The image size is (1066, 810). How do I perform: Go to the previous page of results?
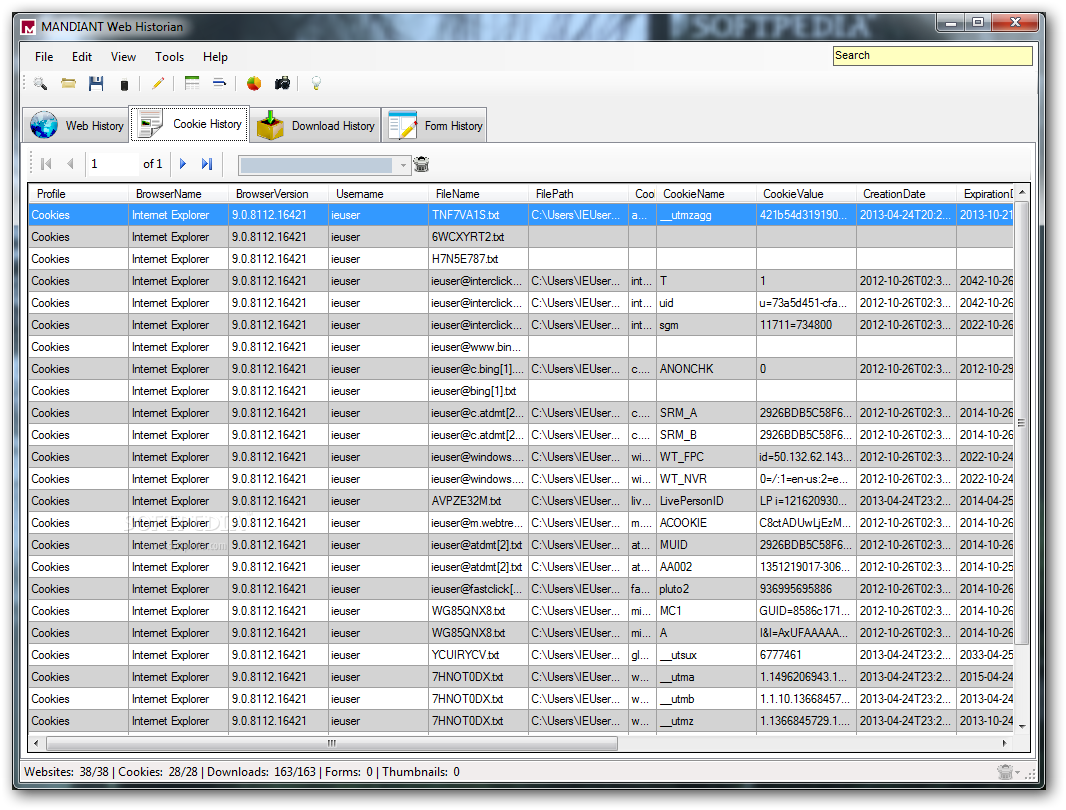(x=70, y=164)
